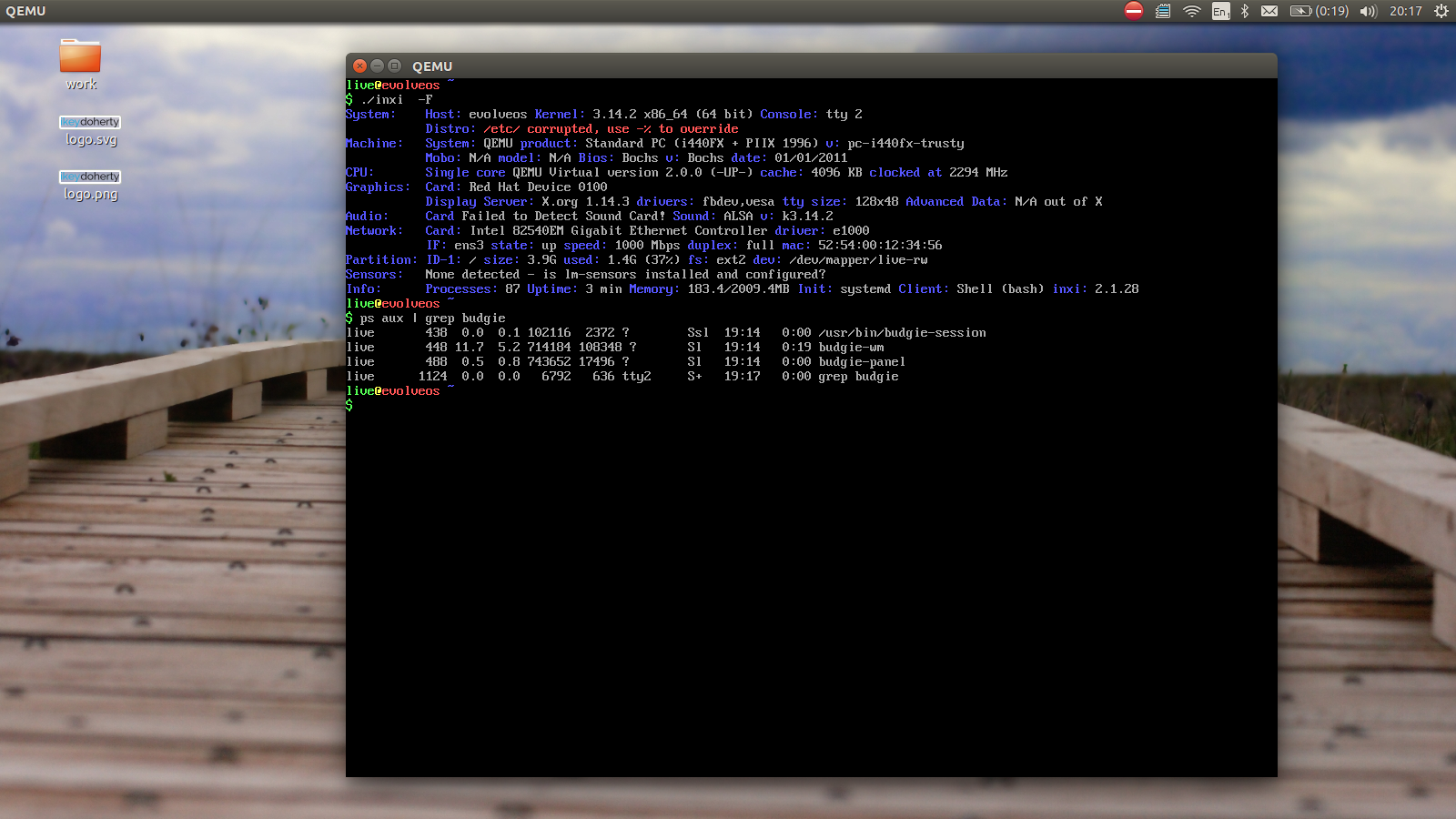This screenshot has width=1456, height=819.
Task: Click inxi version '2.1.28' text
Action: [1117, 288]
